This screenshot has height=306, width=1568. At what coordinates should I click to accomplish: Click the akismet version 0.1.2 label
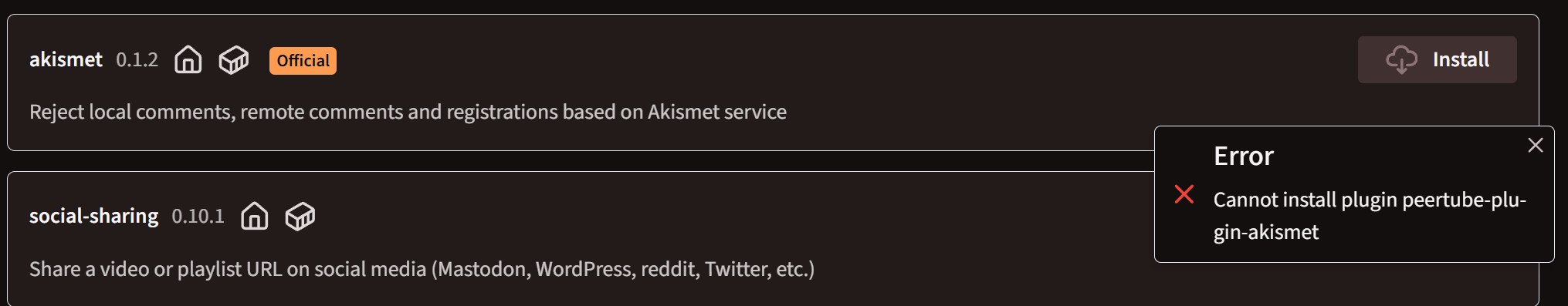(x=137, y=59)
